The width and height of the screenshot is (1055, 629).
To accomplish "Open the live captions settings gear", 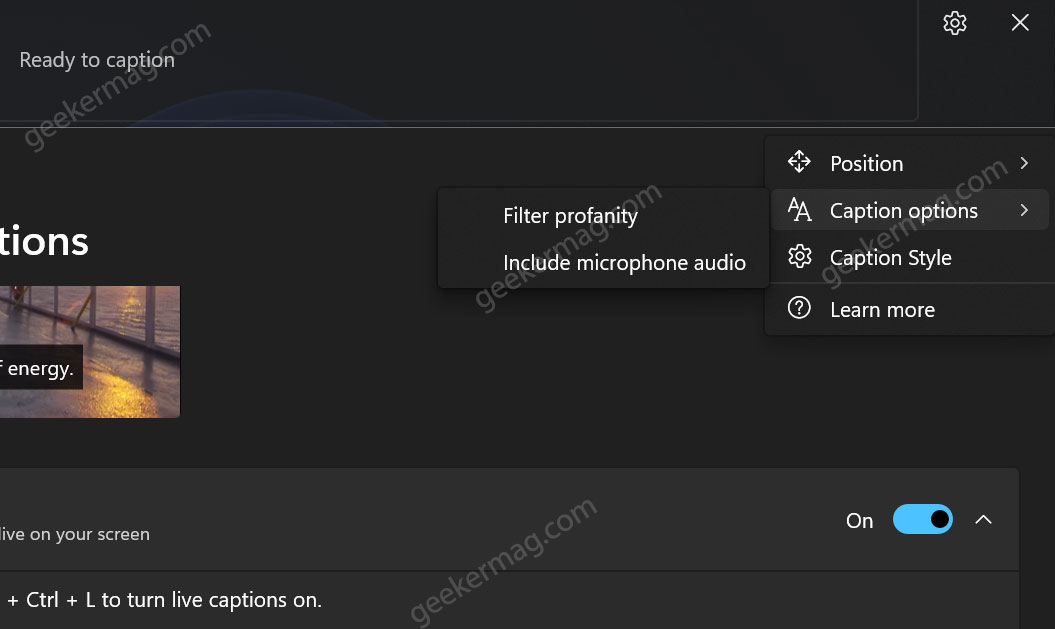I will point(954,22).
